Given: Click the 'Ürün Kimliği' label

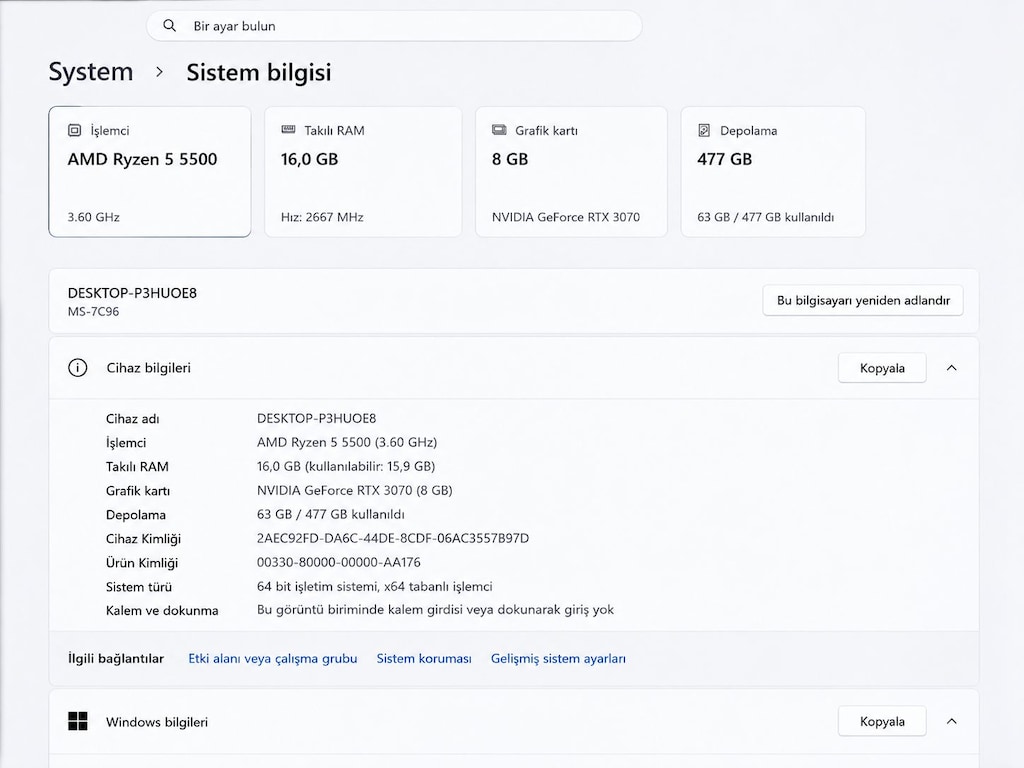Looking at the screenshot, I should 142,563.
